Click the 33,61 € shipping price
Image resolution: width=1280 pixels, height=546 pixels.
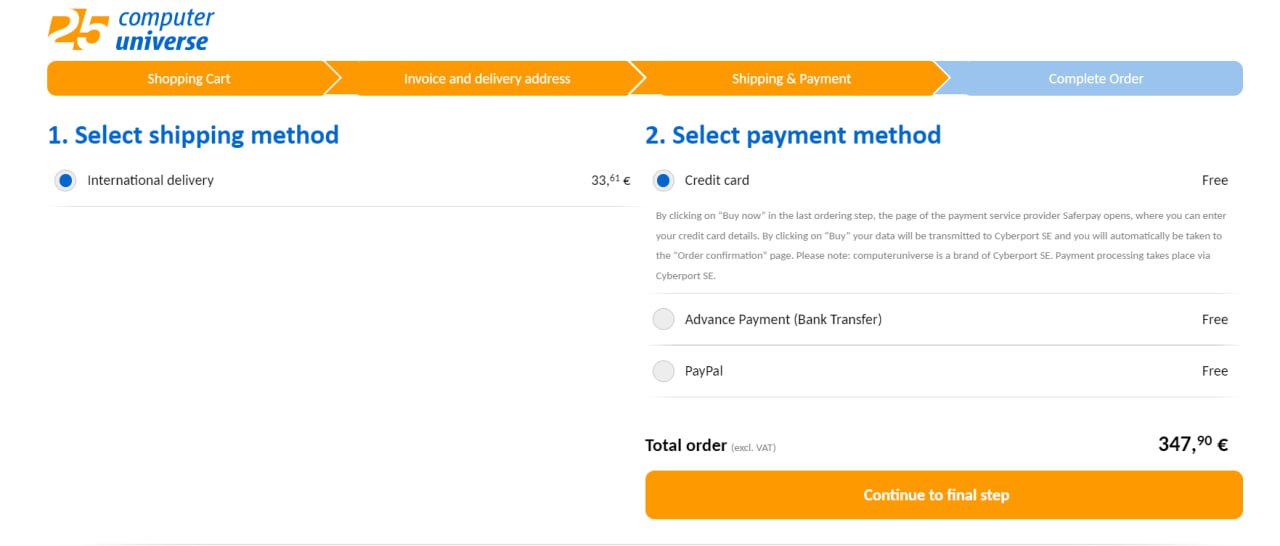coord(611,181)
